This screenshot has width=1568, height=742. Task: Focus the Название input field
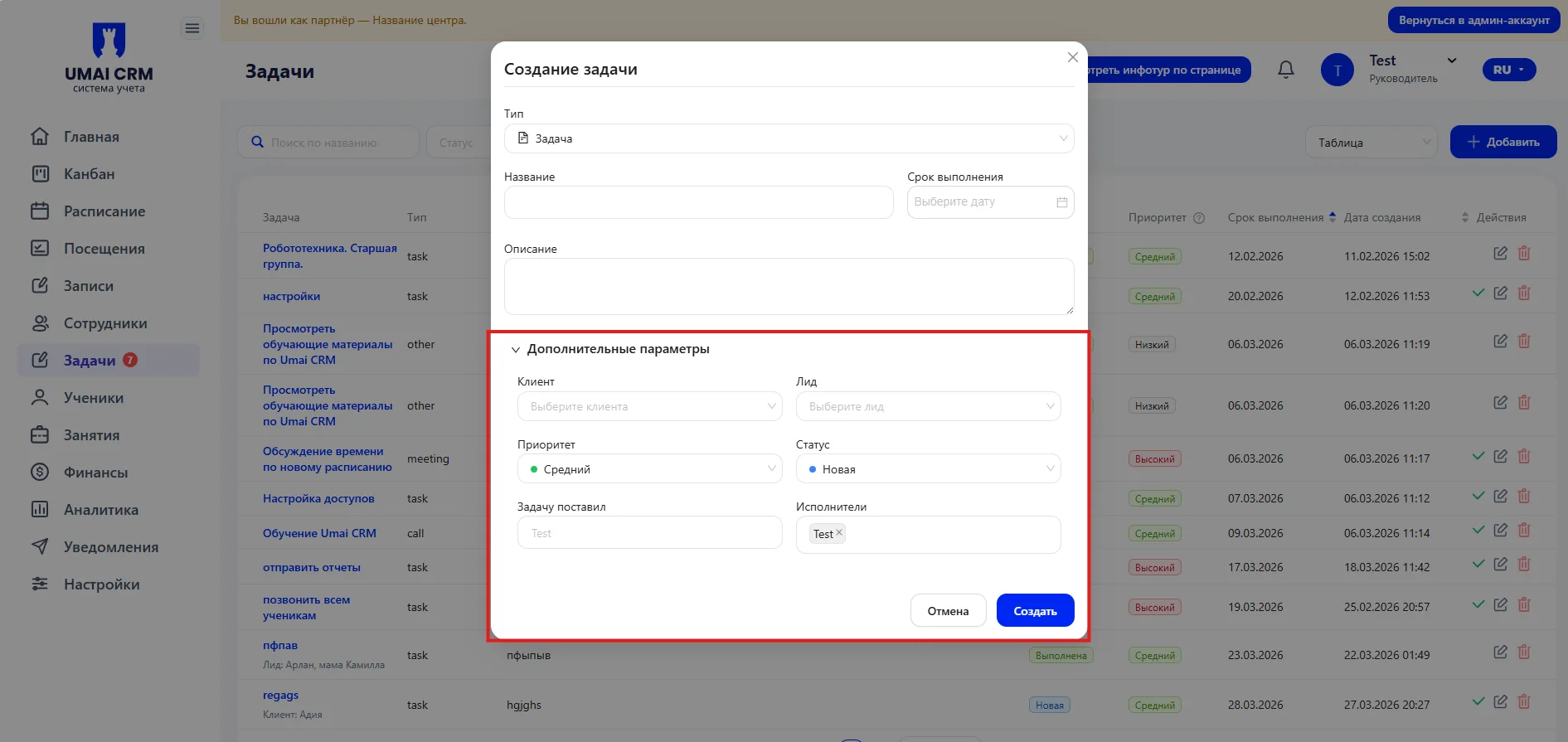(698, 202)
